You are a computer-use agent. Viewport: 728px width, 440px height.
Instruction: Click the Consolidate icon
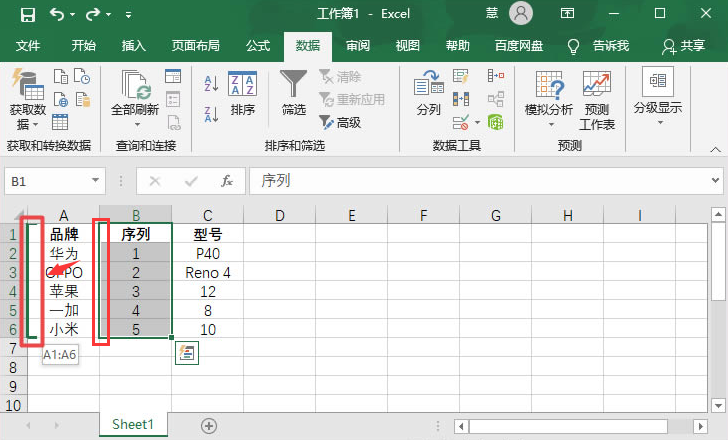coord(496,76)
